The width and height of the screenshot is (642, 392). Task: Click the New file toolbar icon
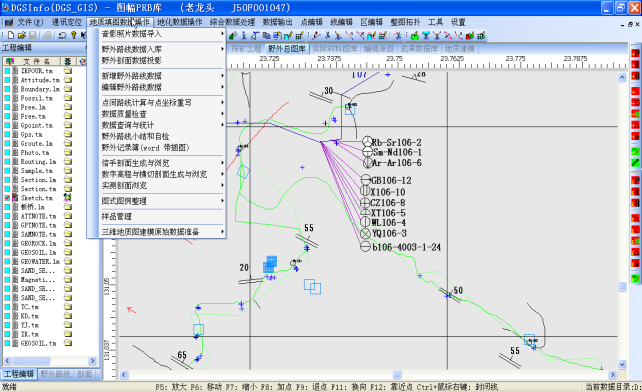coord(11,36)
